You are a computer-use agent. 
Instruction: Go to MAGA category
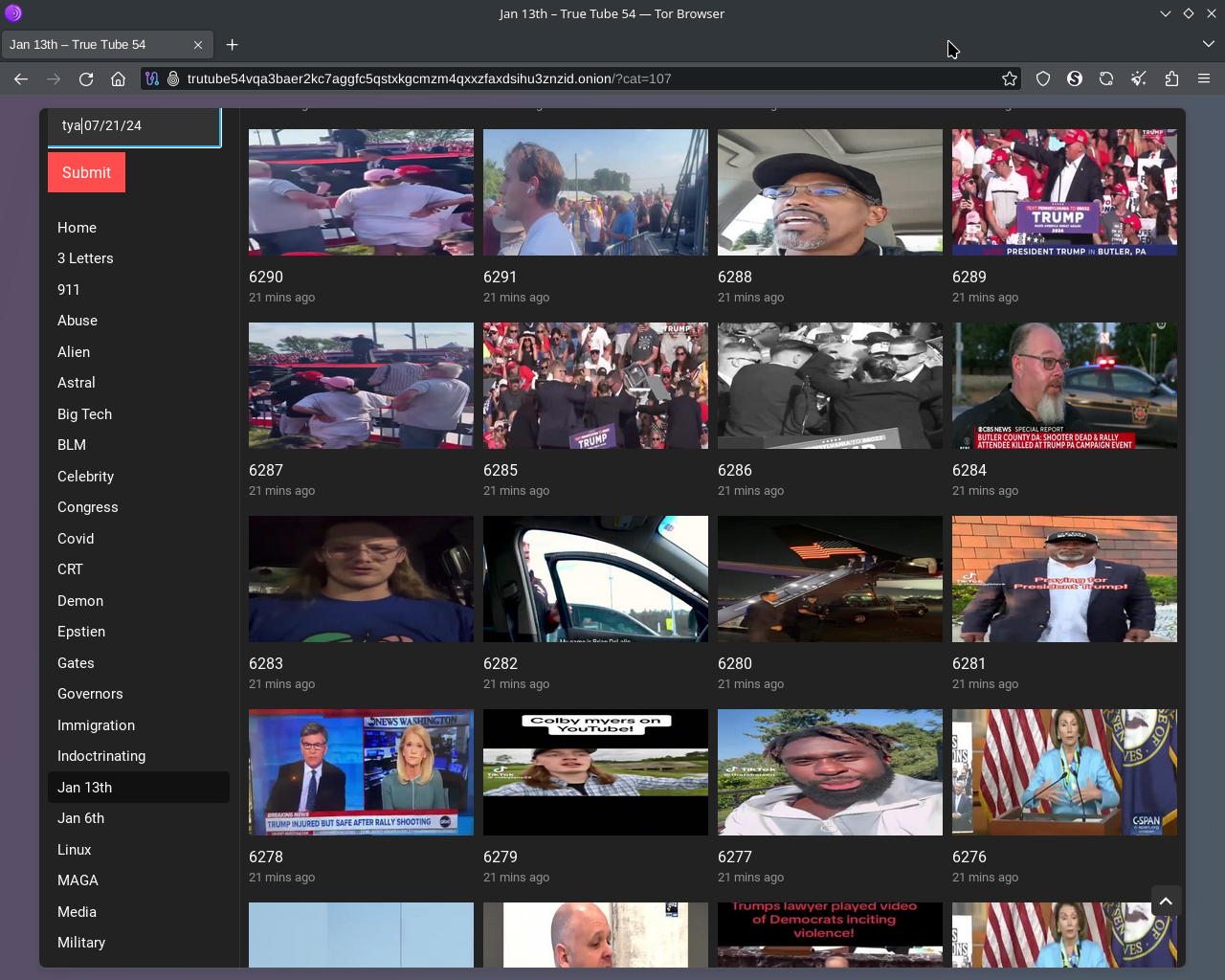click(x=78, y=880)
